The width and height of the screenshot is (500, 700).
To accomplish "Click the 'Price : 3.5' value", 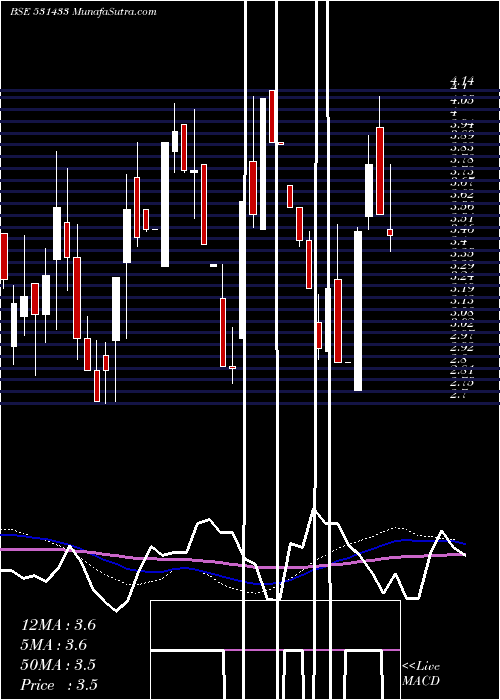I will point(59,685).
